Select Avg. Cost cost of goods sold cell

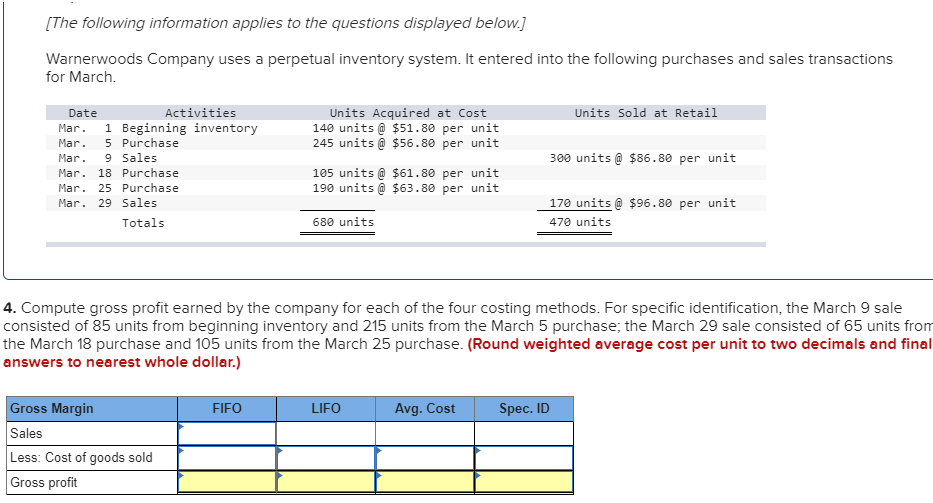click(425, 458)
